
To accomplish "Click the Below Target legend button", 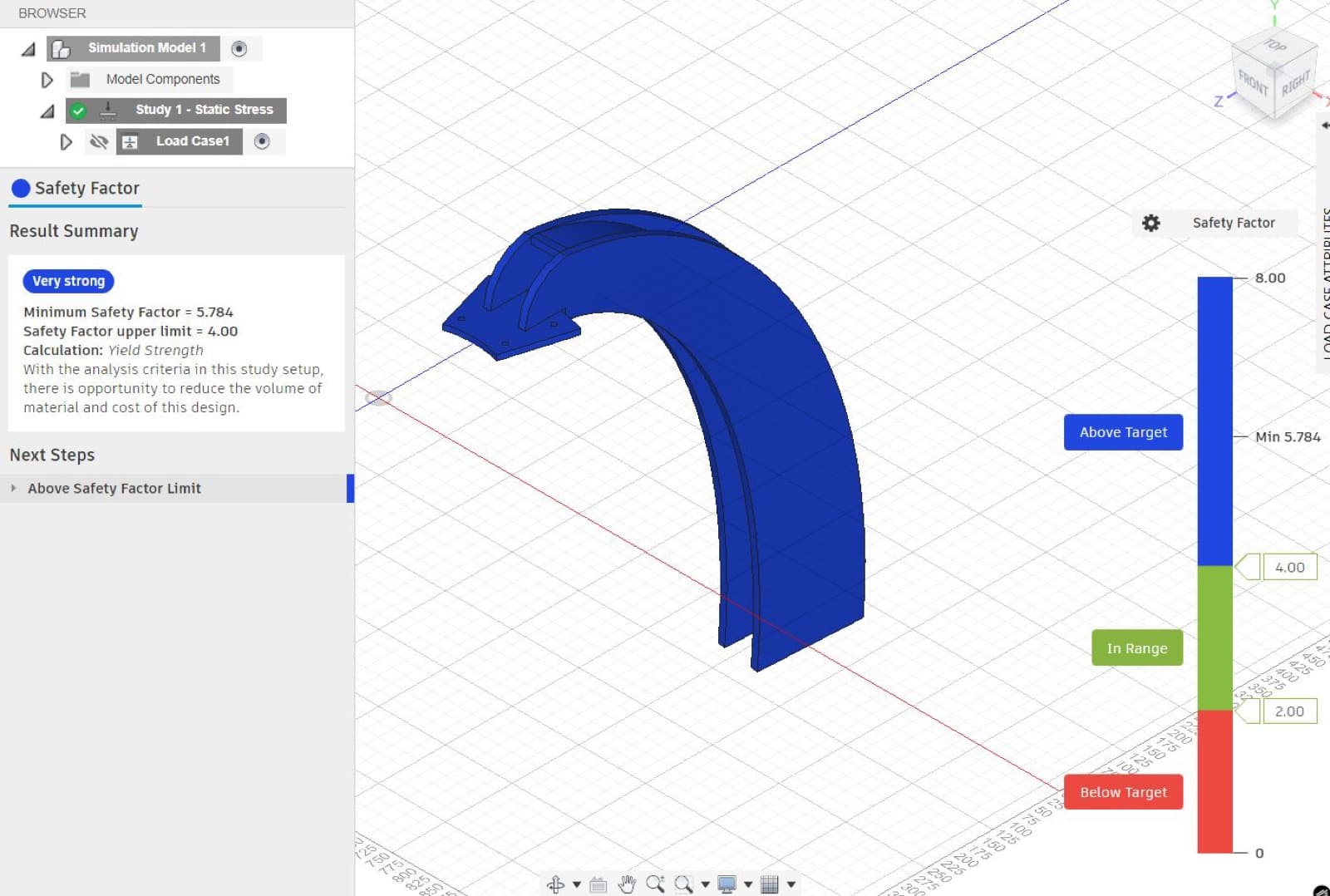I will [1123, 792].
